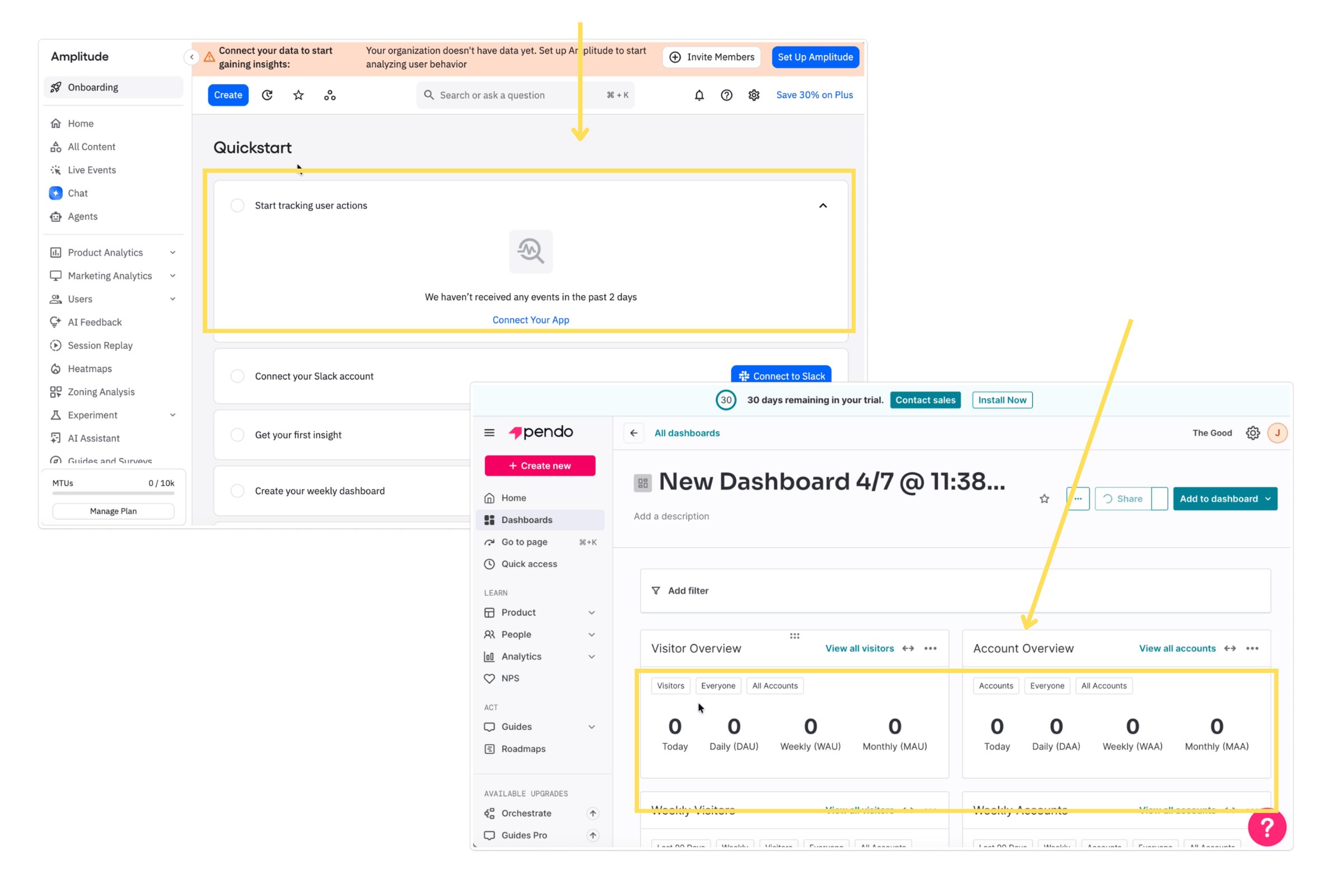Click Invite Members button

711,57
